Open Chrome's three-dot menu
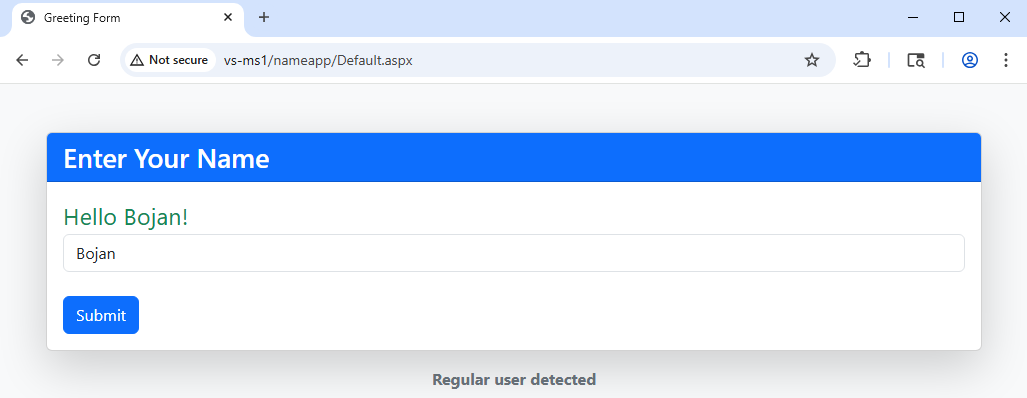This screenshot has height=398, width=1027. [x=1005, y=60]
